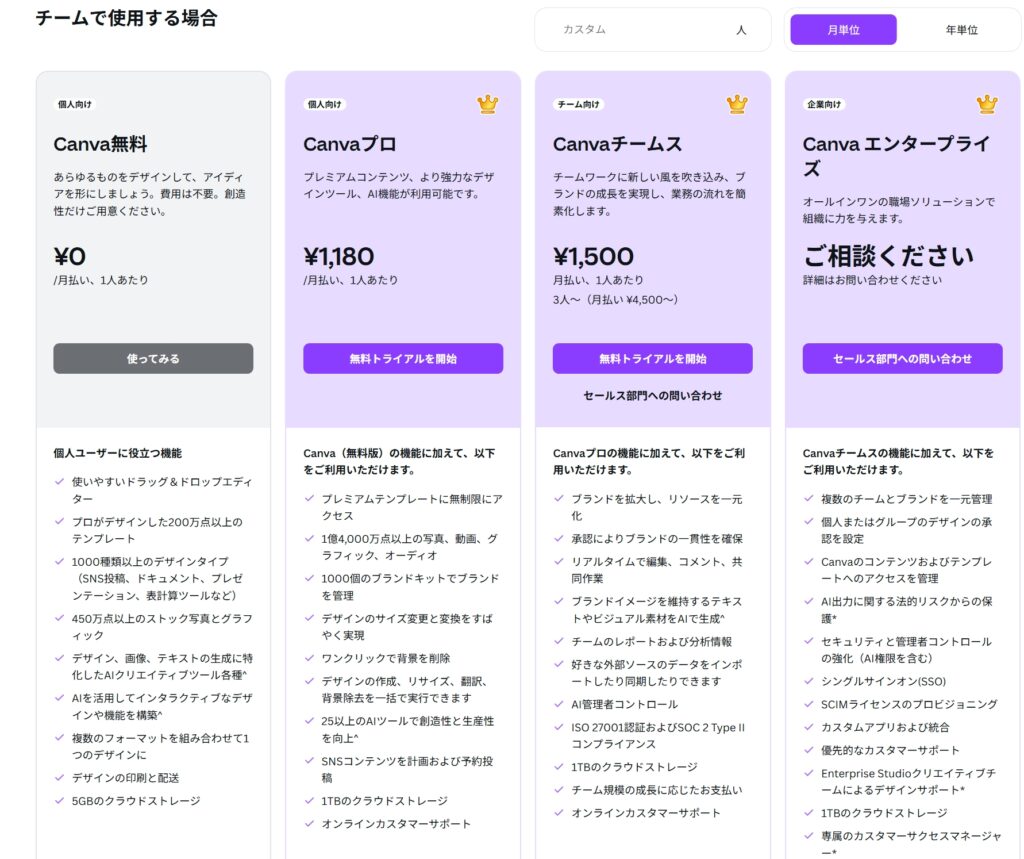Click the checkmark beside 承認によりブランドの一貫性を確保
This screenshot has height=859, width=1024.
pos(559,538)
